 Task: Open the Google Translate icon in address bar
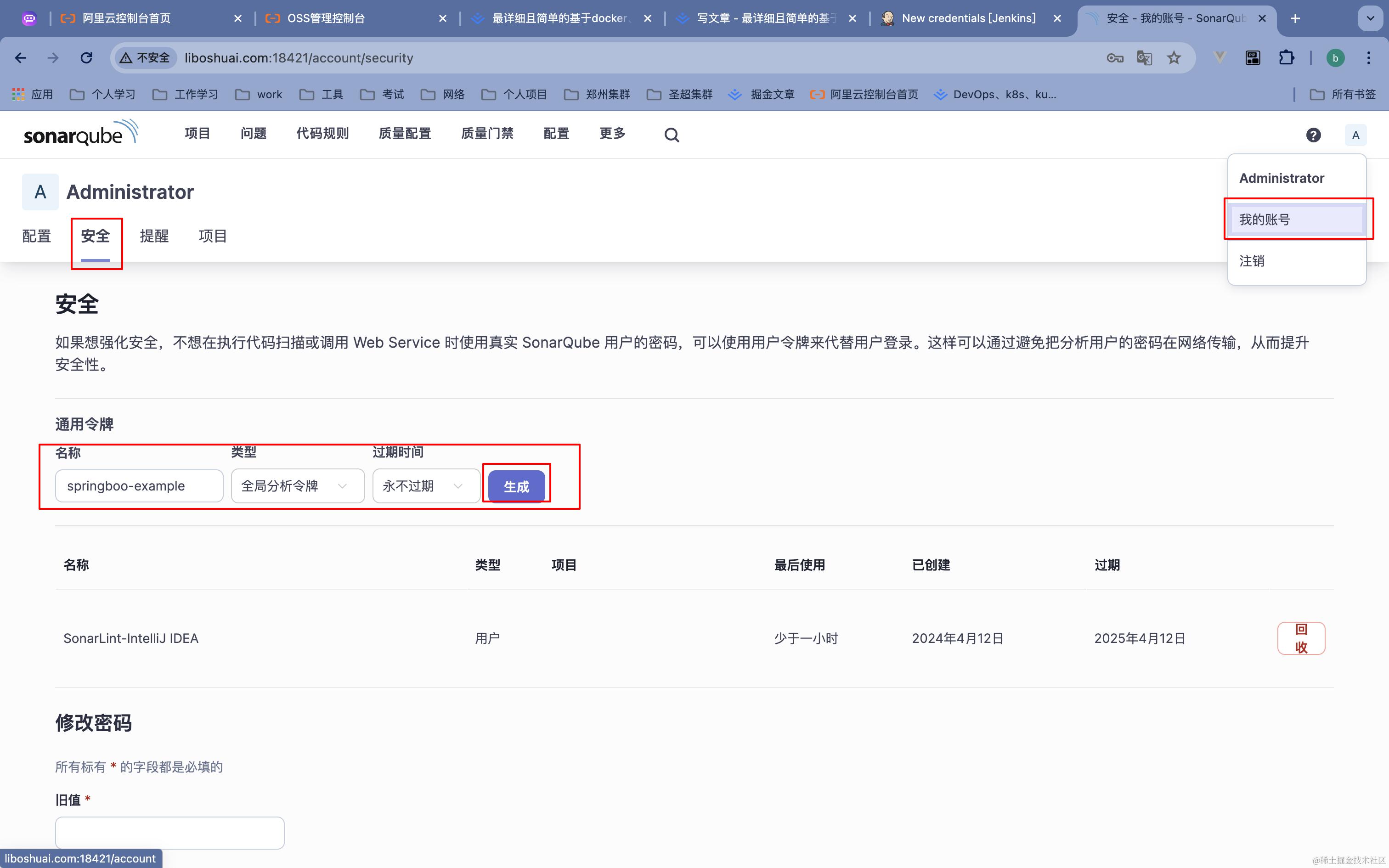[x=1144, y=58]
